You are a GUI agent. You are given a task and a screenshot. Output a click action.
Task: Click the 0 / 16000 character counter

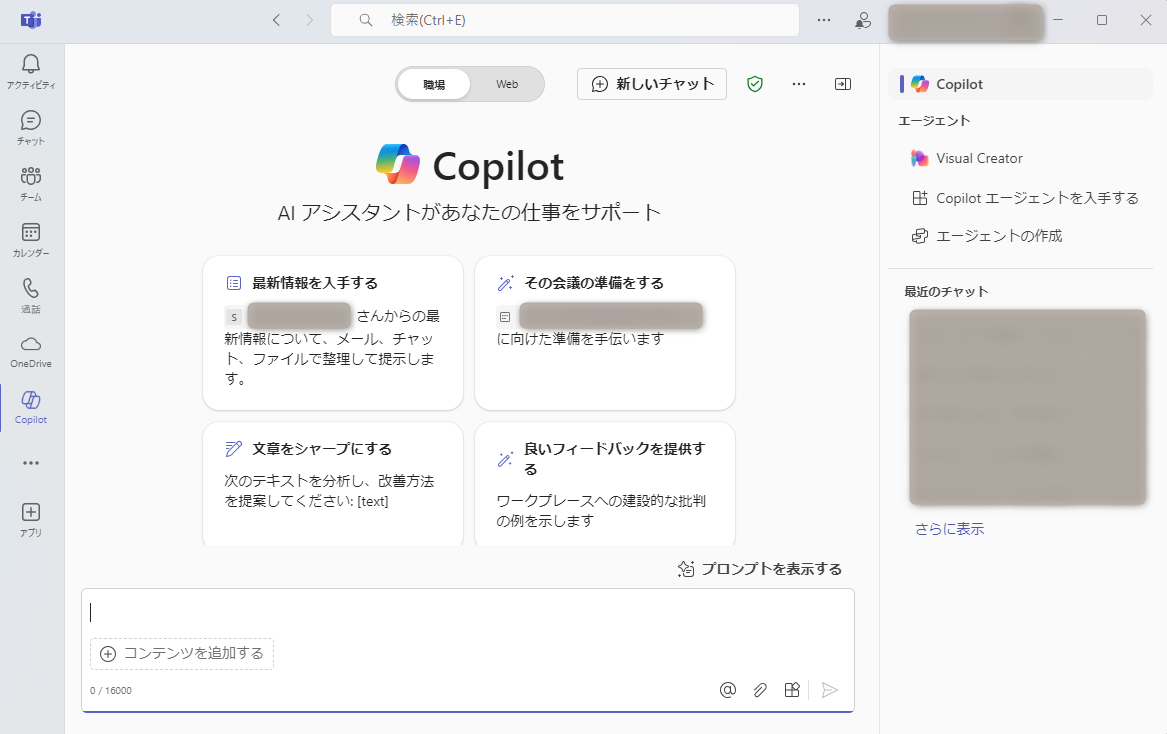pyautogui.click(x=111, y=691)
